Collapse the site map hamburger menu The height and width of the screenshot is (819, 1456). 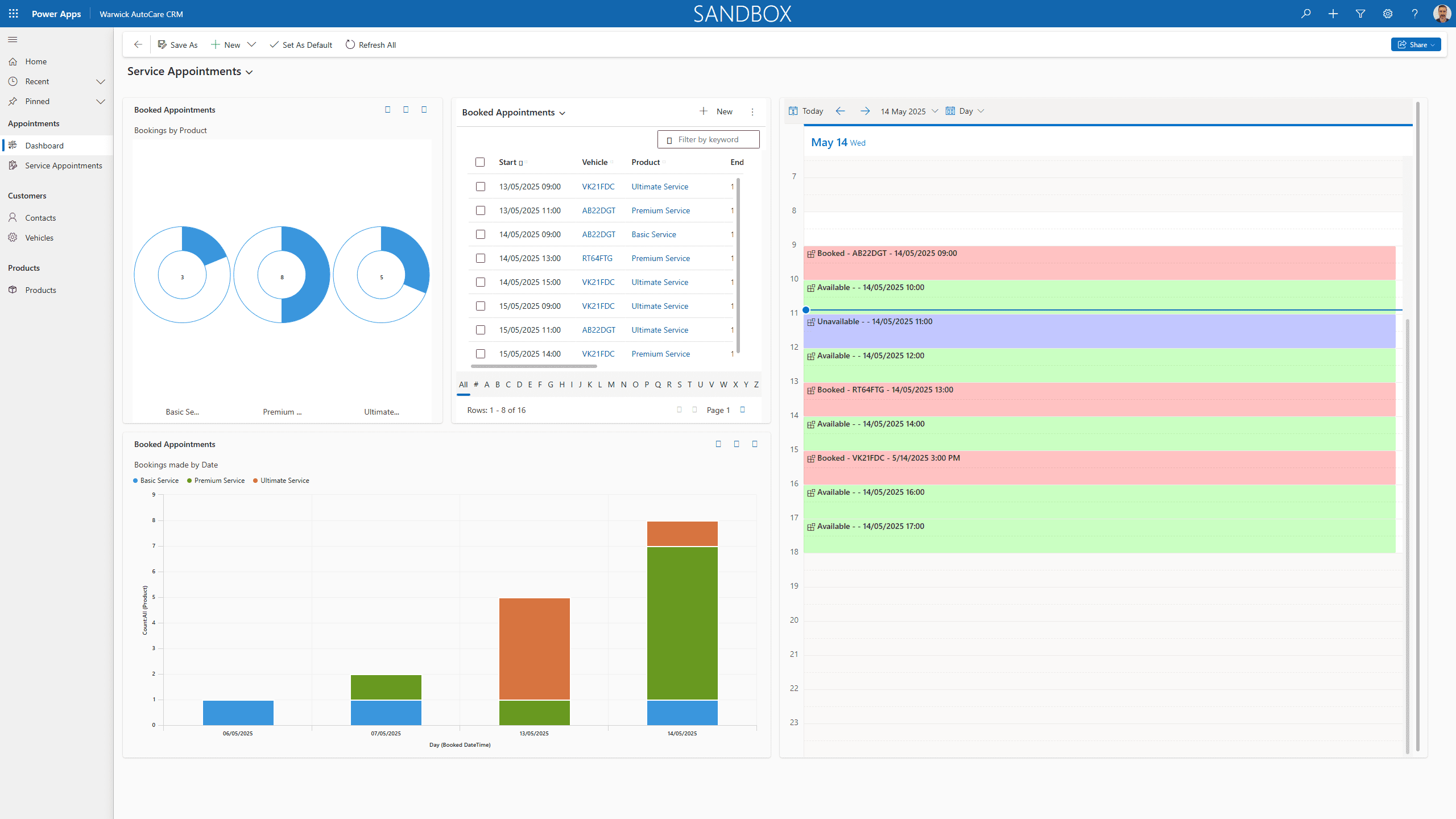13,40
